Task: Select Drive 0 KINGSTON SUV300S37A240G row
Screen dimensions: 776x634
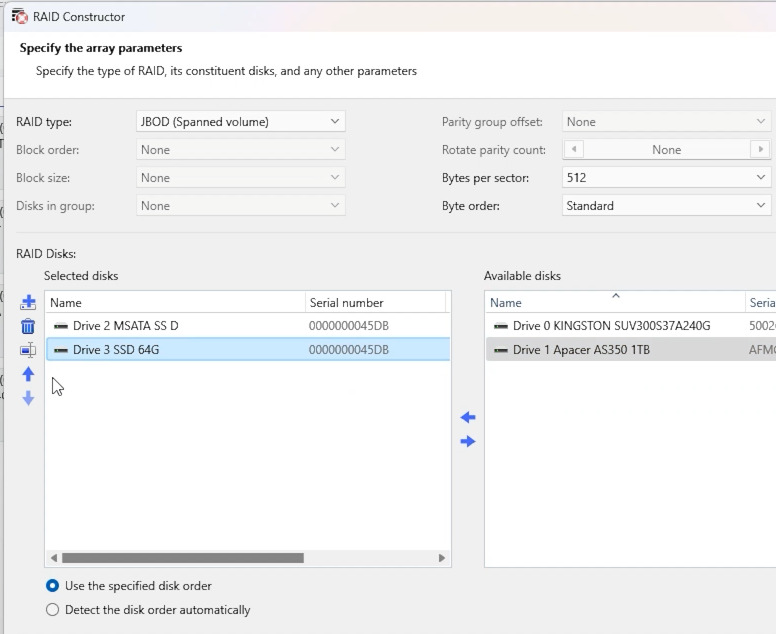Action: pos(630,326)
